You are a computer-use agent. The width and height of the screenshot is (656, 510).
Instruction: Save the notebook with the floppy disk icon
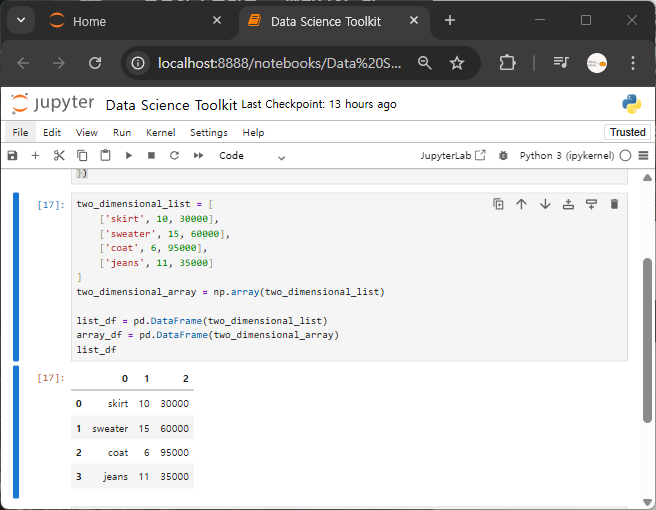pyautogui.click(x=13, y=156)
